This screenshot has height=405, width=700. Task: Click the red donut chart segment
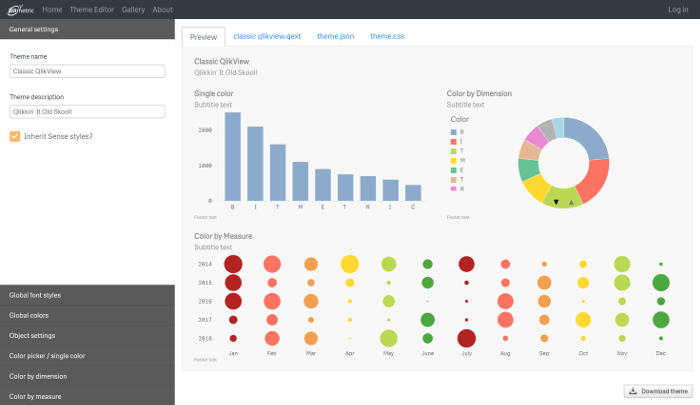click(594, 181)
